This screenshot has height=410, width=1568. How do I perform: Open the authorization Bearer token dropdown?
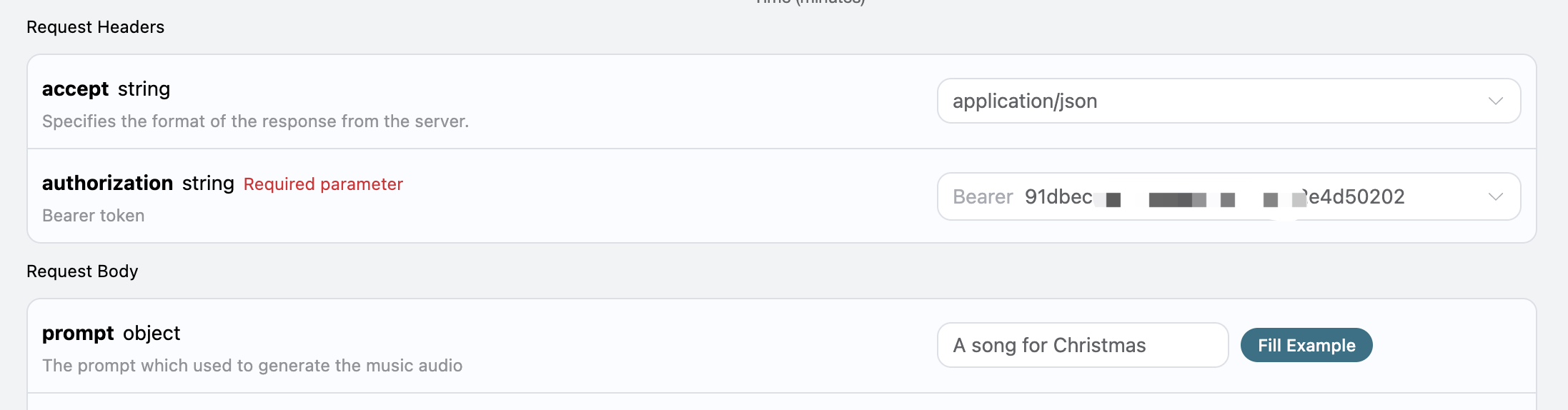pos(1229,196)
